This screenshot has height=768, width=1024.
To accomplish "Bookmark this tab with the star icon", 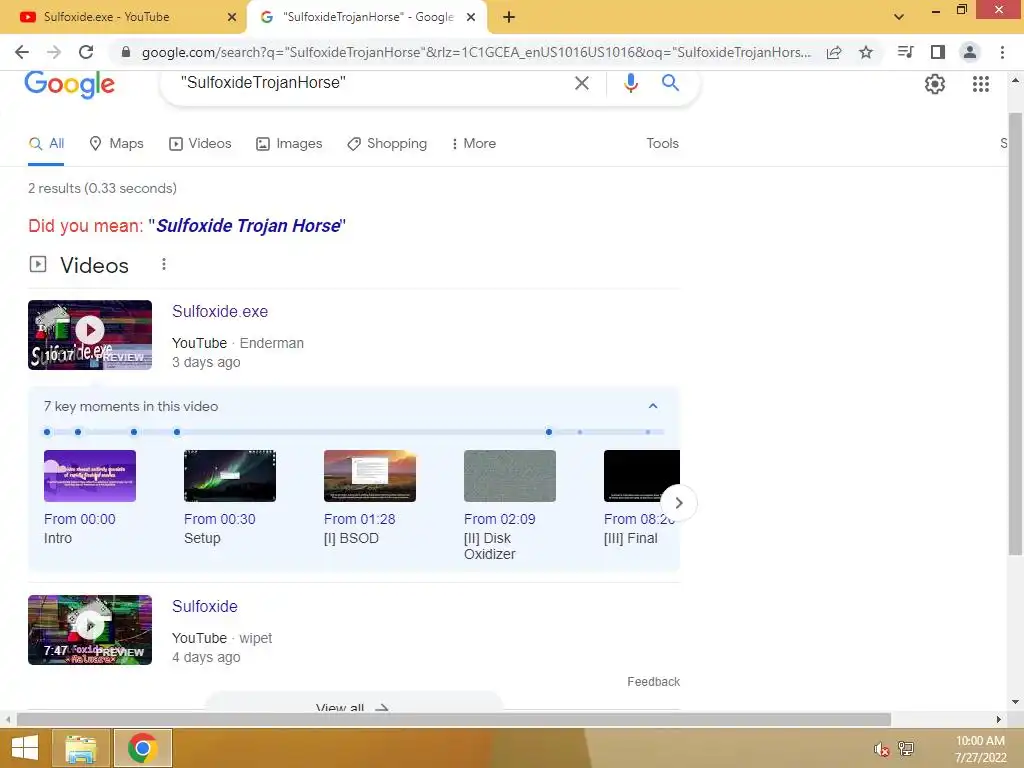I will click(x=866, y=52).
